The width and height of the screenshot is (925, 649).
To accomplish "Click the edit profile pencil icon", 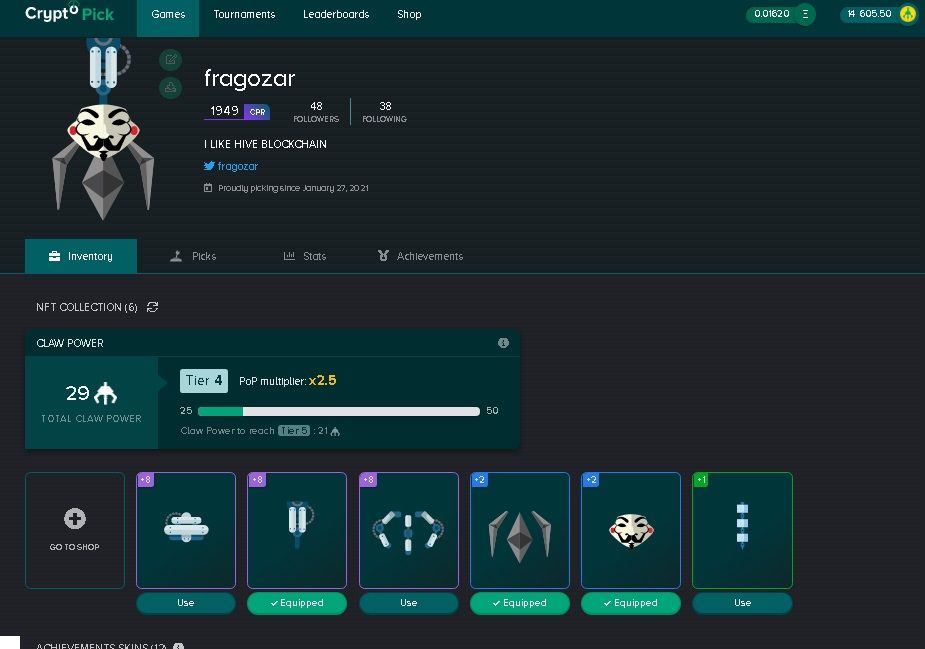I will coord(170,59).
